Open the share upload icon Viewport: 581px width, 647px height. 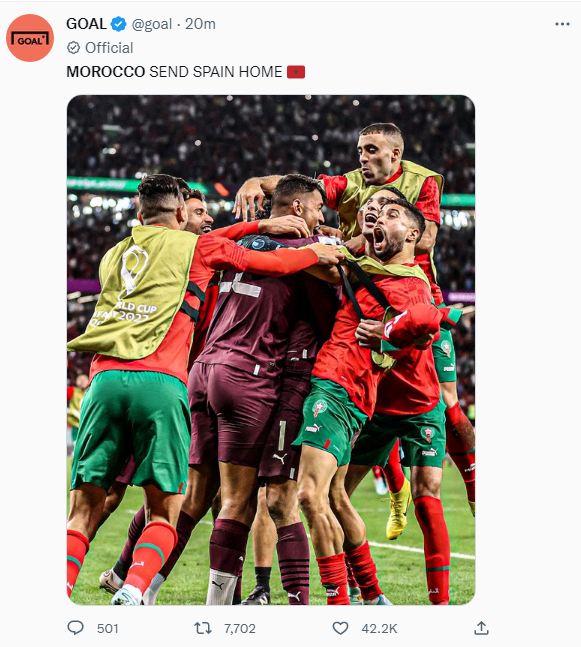481,628
